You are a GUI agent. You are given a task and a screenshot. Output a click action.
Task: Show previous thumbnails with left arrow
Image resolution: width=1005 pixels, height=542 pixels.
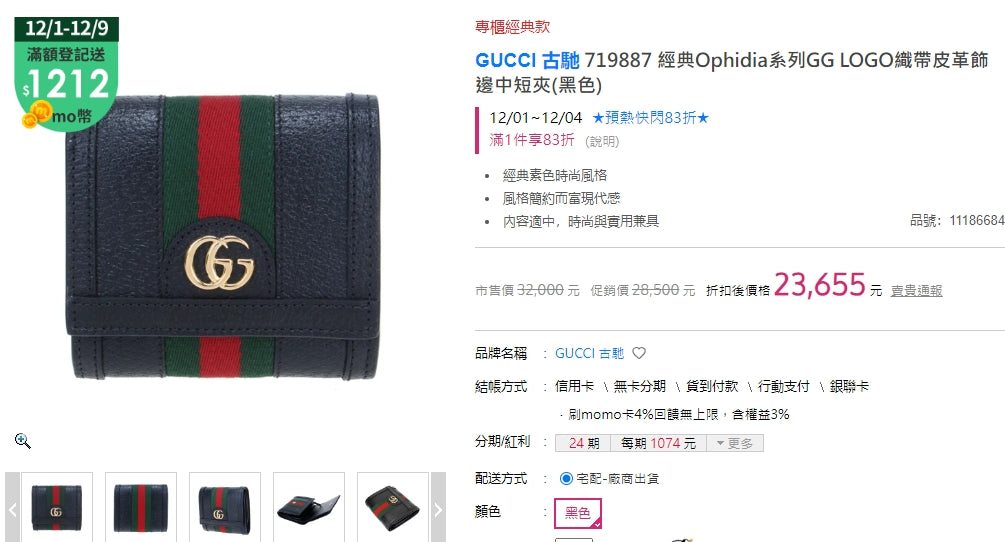pyautogui.click(x=12, y=509)
